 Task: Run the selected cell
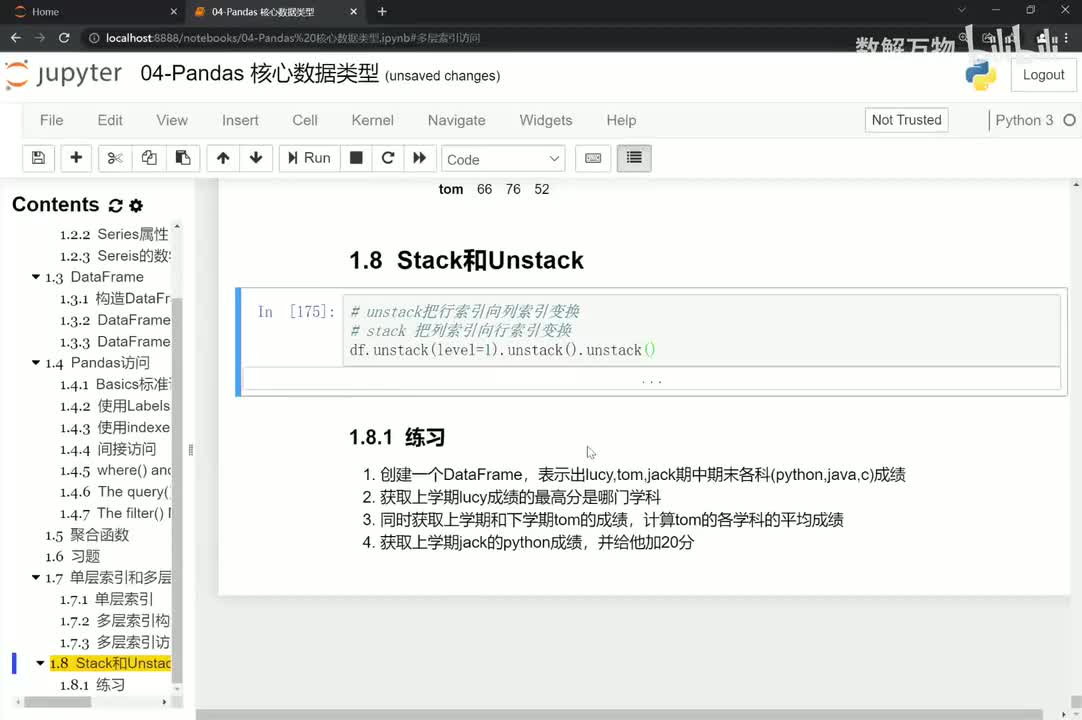[309, 158]
